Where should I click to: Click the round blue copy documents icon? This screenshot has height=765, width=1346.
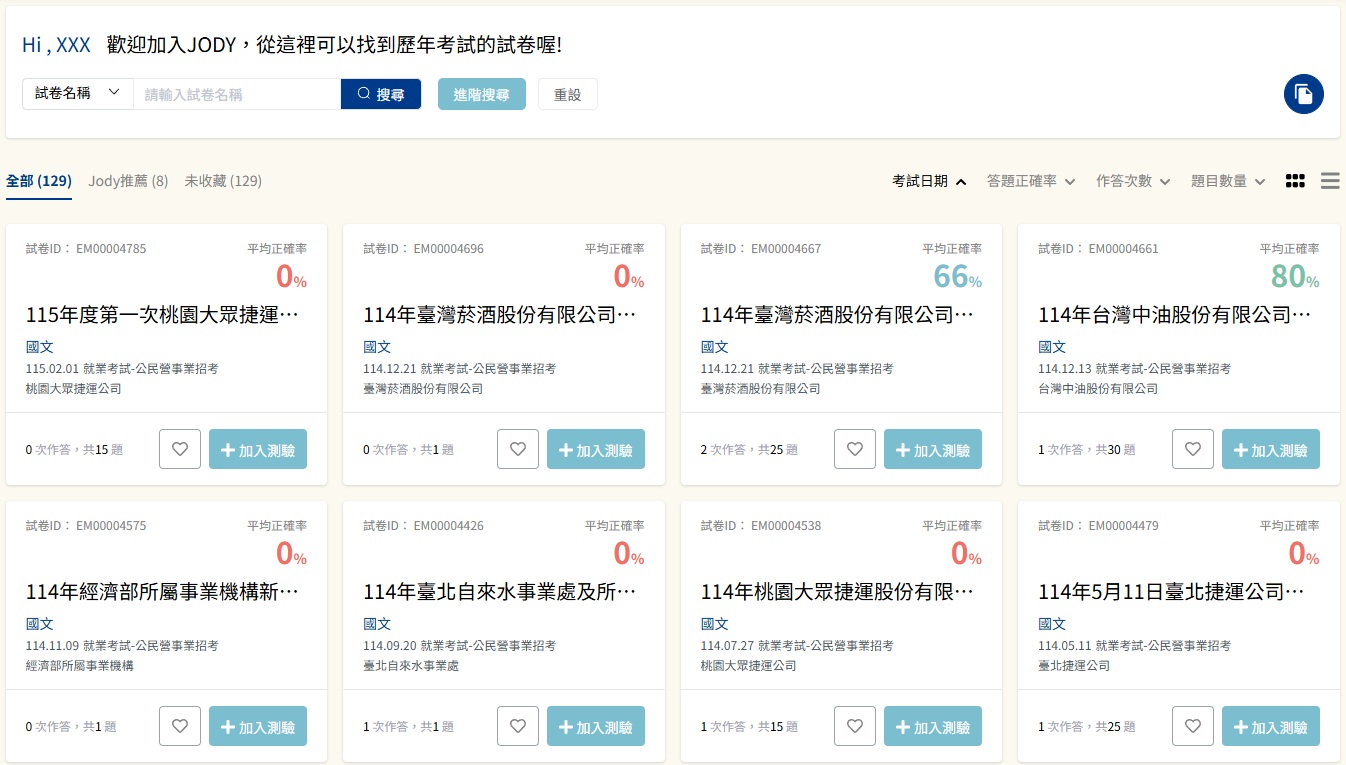tap(1303, 94)
